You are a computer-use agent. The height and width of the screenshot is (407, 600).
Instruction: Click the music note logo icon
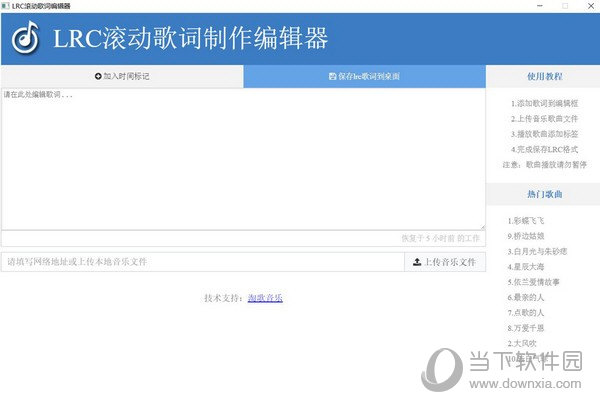pyautogui.click(x=26, y=38)
